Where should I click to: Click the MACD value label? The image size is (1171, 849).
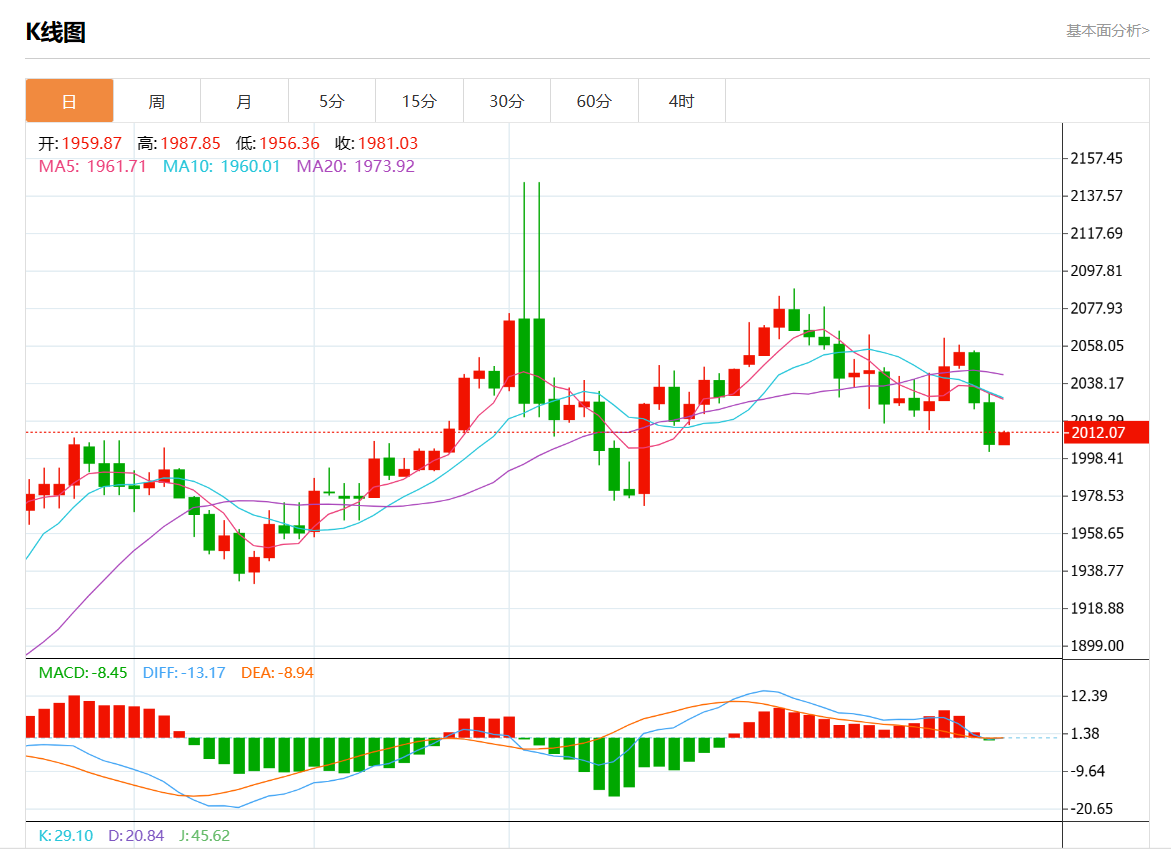pos(83,673)
